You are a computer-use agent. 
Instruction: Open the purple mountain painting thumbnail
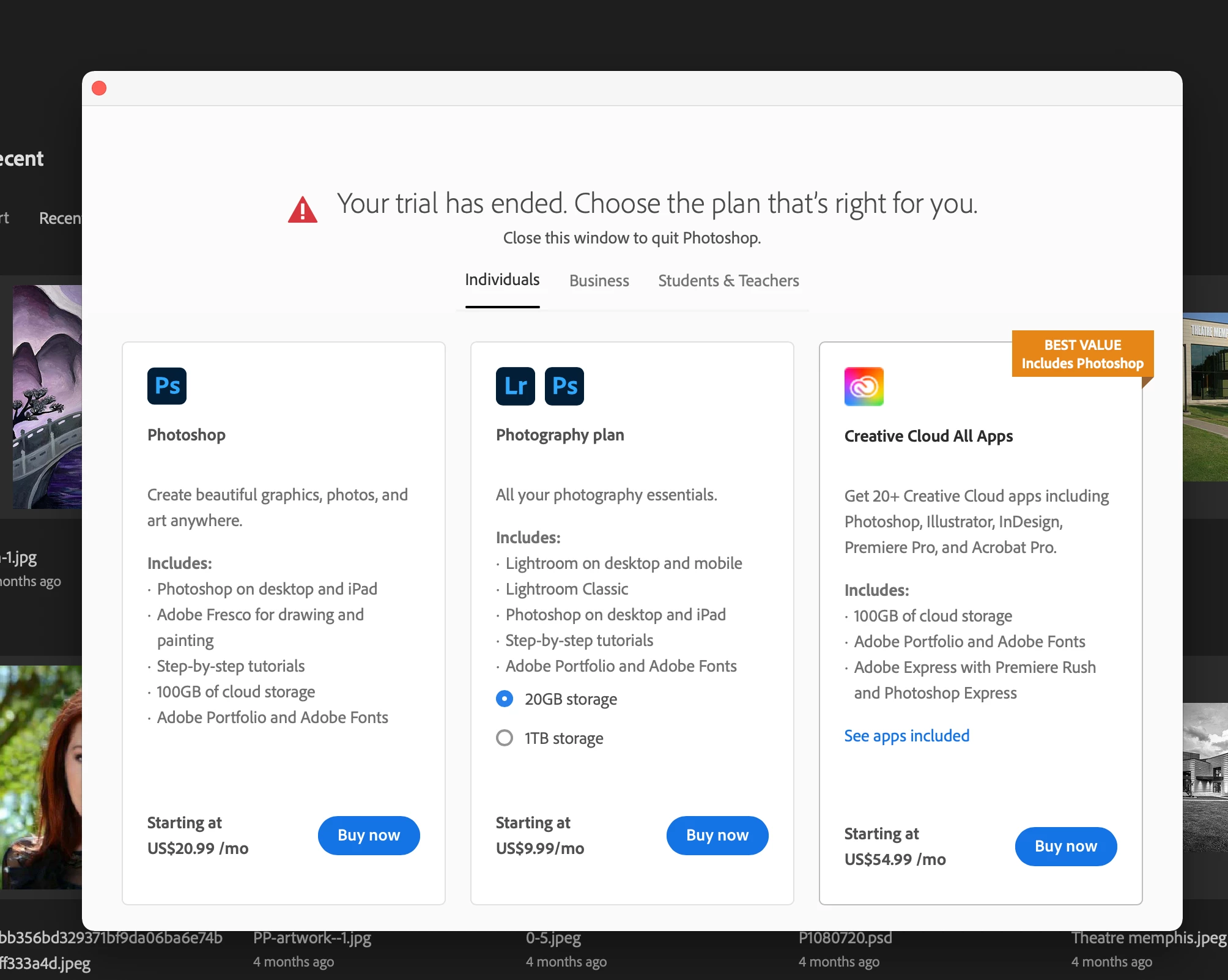click(48, 396)
